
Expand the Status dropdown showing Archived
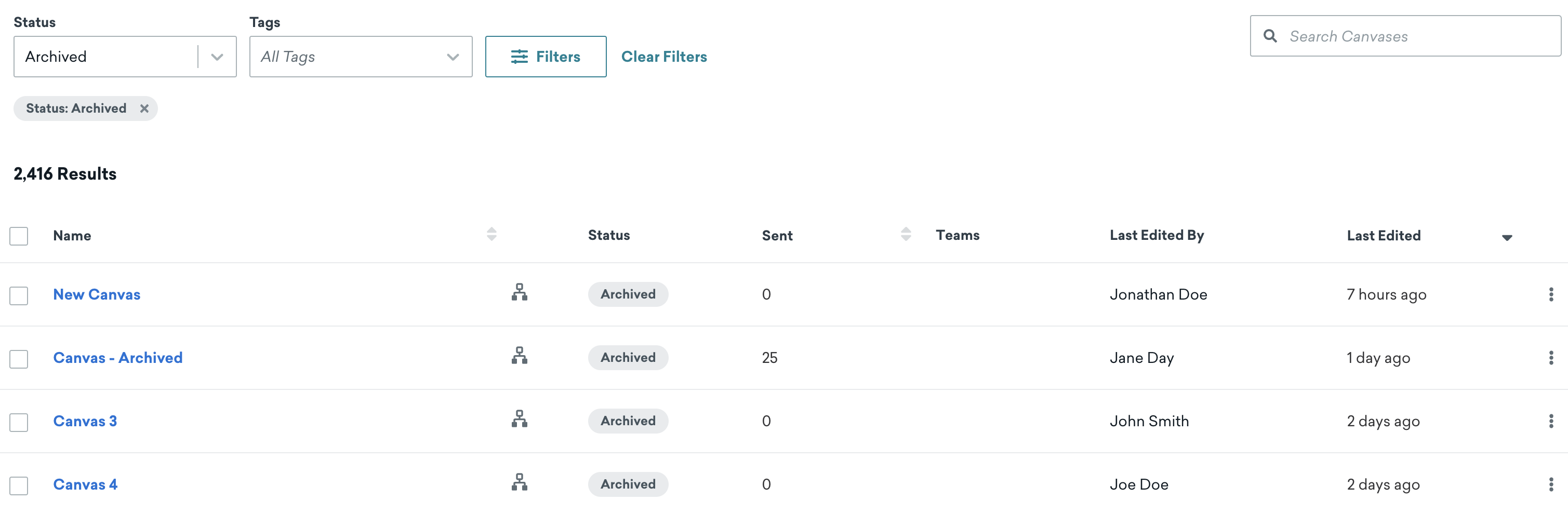pyautogui.click(x=125, y=57)
